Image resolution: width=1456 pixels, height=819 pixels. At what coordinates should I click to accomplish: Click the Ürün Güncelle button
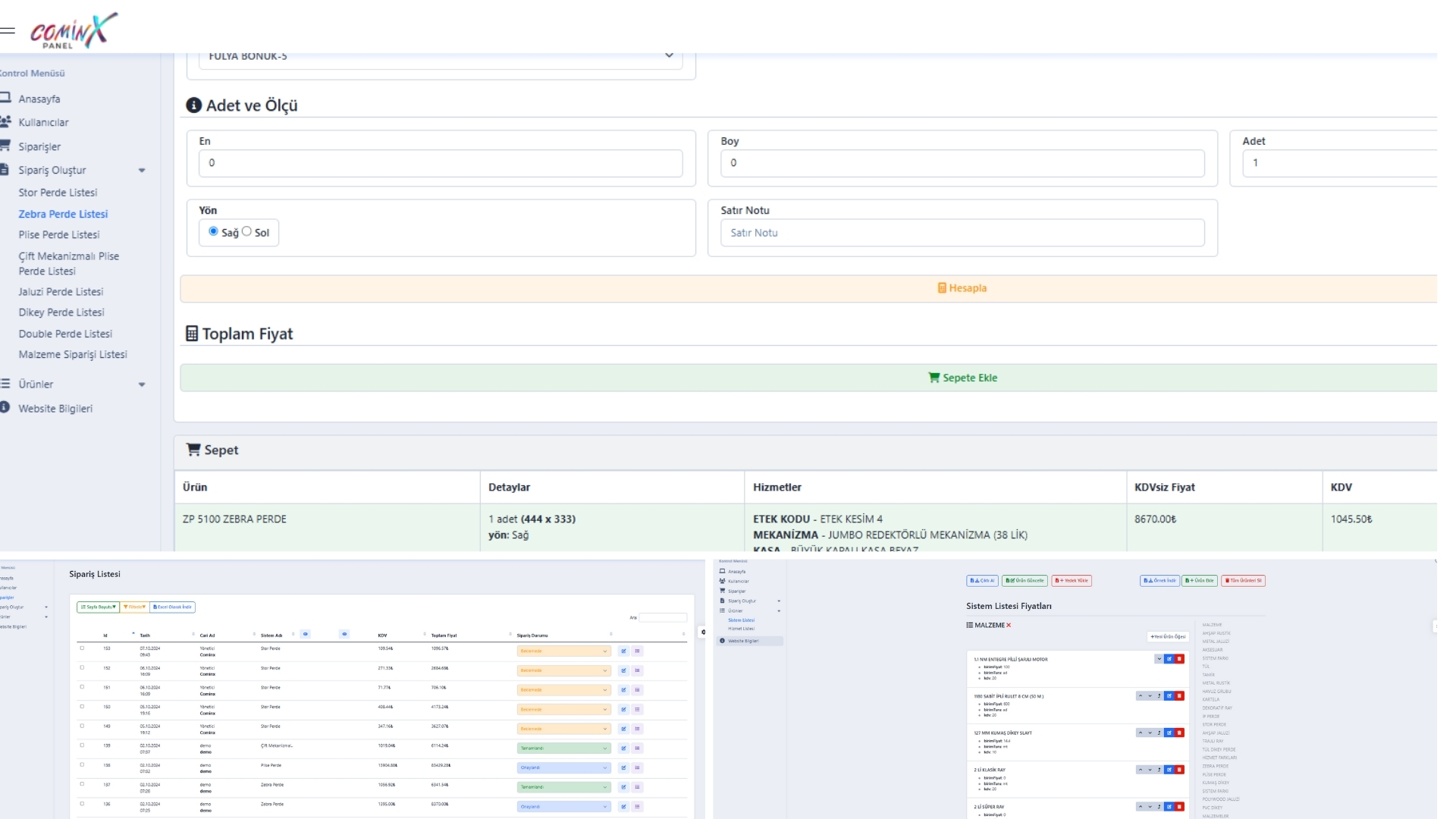click(1025, 581)
